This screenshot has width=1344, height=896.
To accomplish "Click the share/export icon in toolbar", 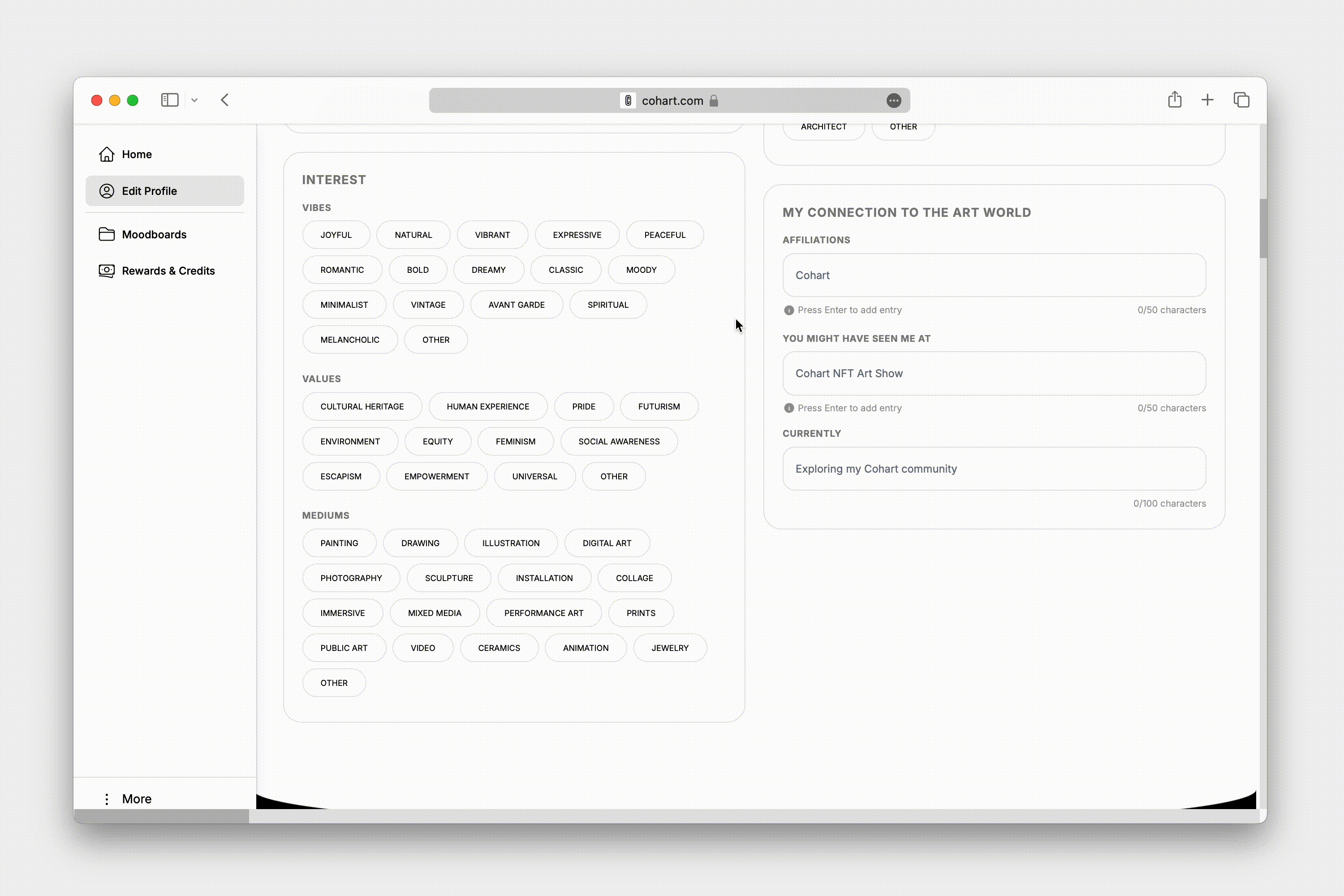I will tap(1174, 99).
